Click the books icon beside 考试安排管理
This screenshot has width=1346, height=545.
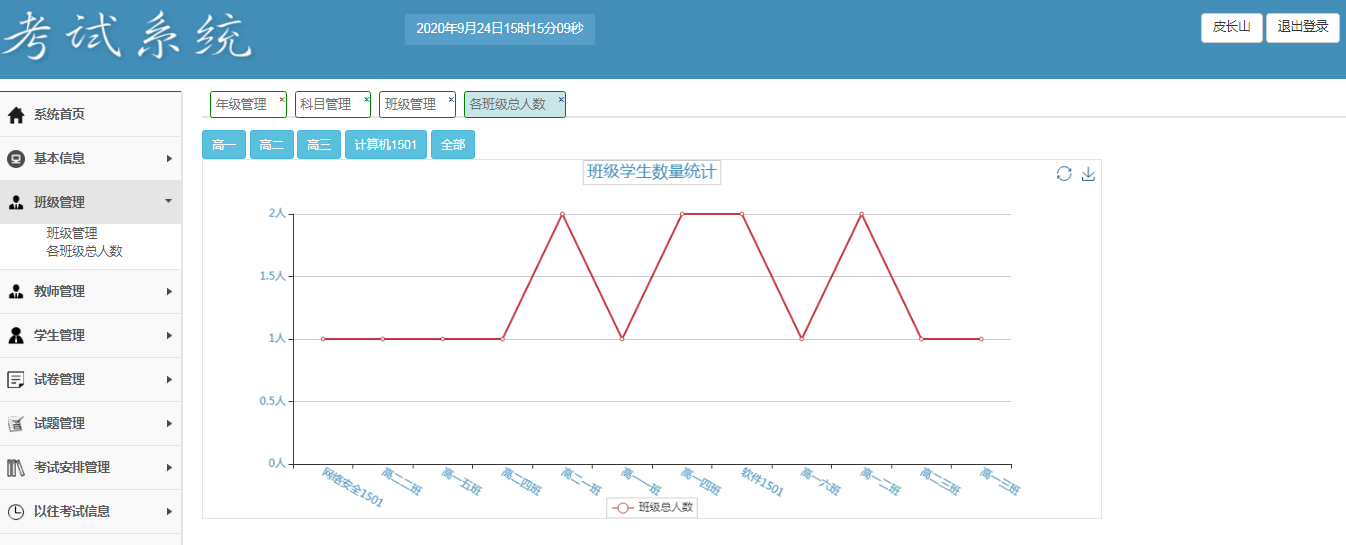pyautogui.click(x=16, y=467)
